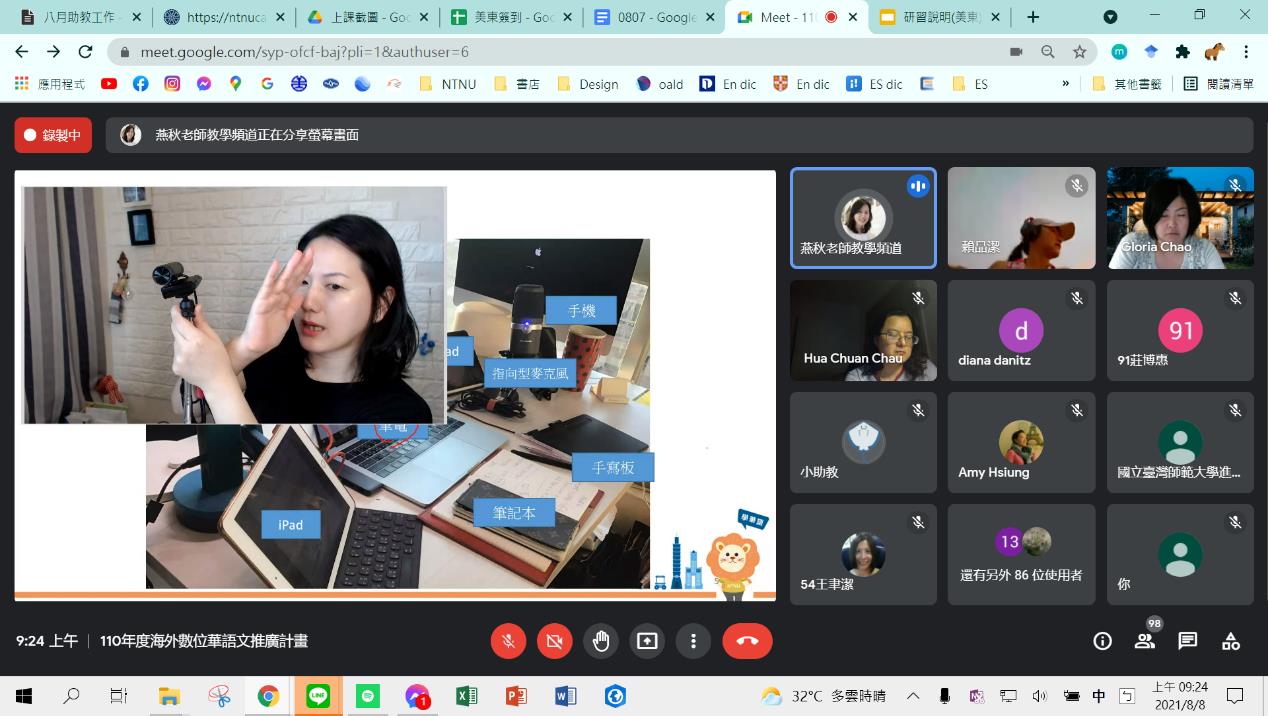Click the 錄製中 recording indicator
Image resolution: width=1268 pixels, height=716 pixels.
tap(53, 135)
